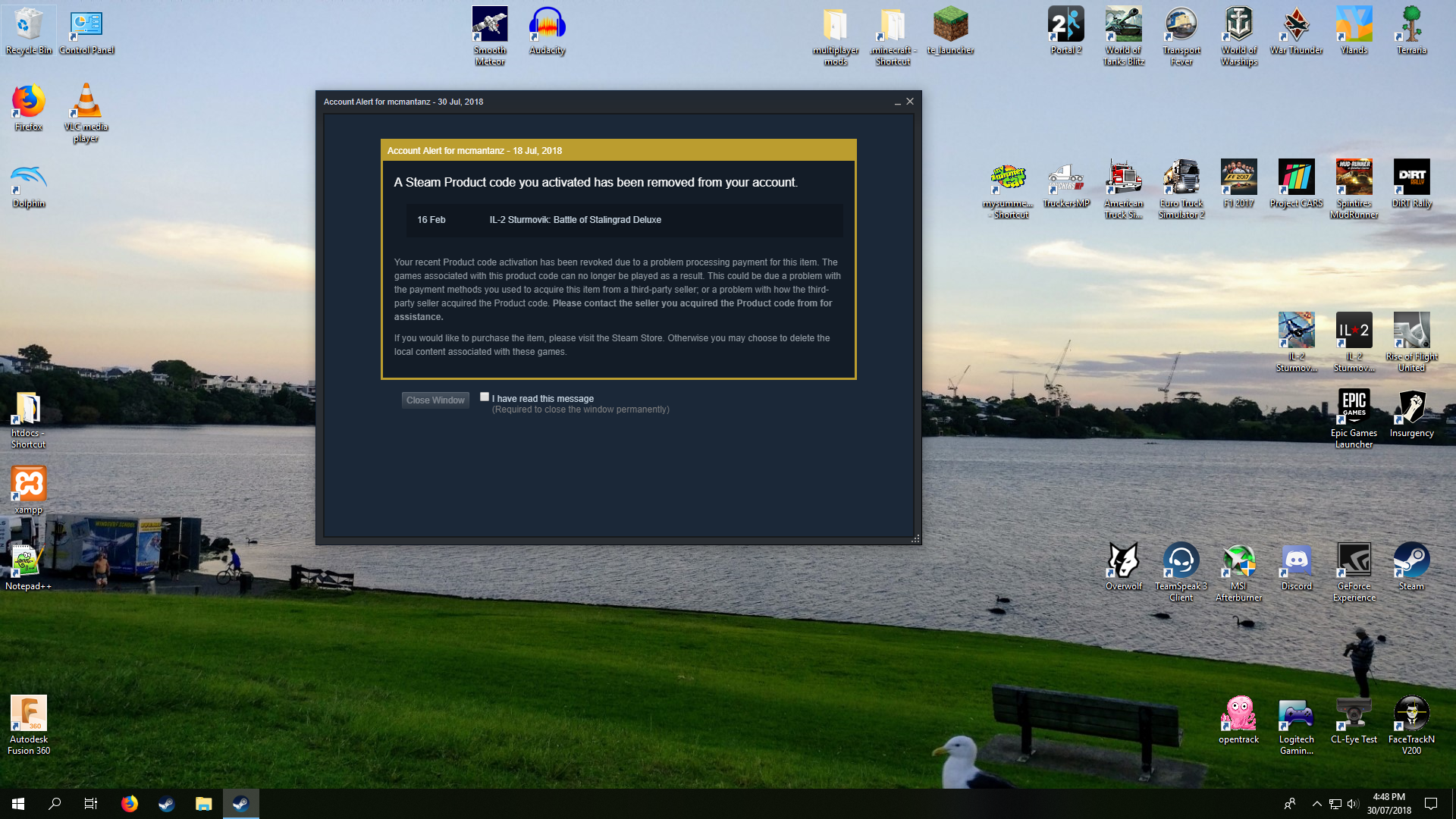Launch the Epic Games Launcher icon

1354,419
